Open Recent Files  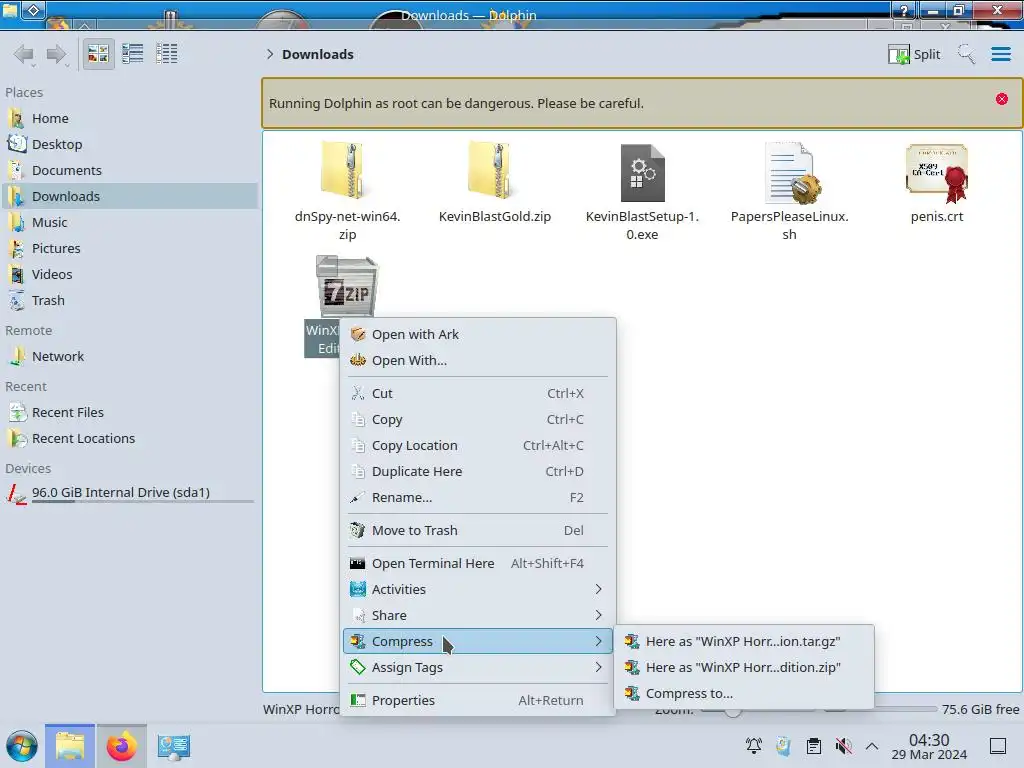[x=129, y=413]
